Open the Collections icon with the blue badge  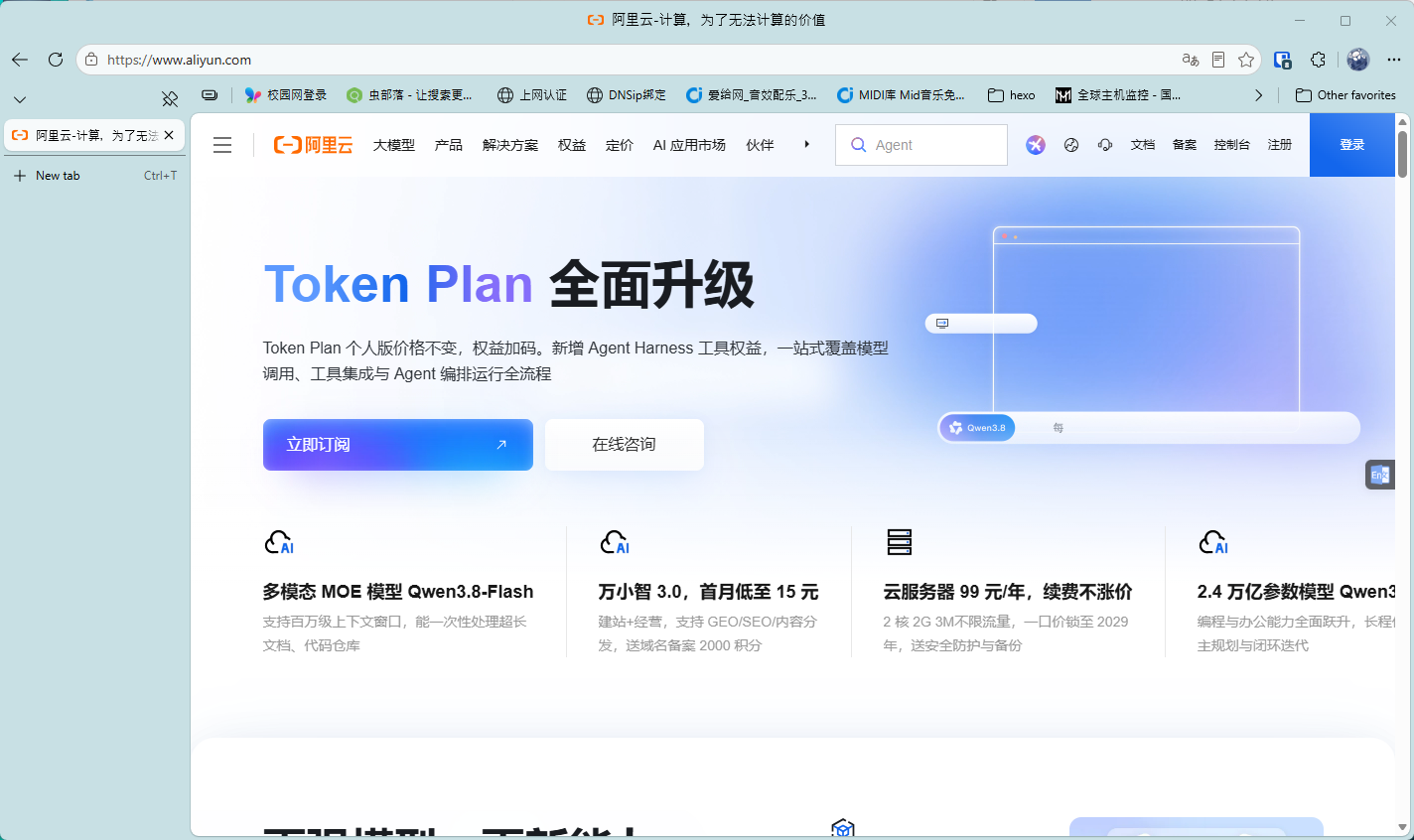click(1283, 60)
